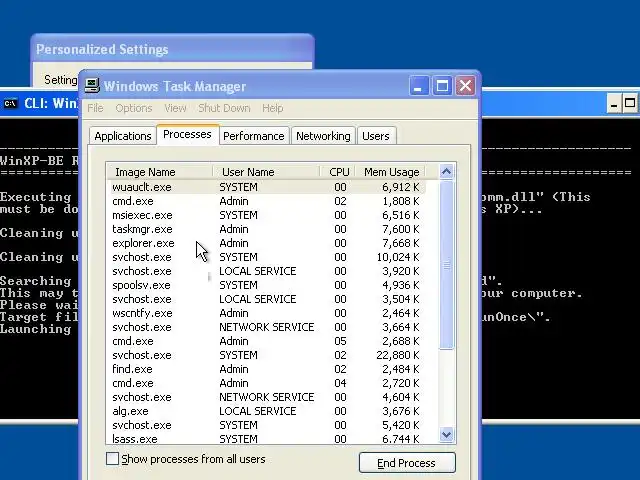Sort processes by CPU column header
Image resolution: width=640 pixels, height=480 pixels.
(x=338, y=172)
